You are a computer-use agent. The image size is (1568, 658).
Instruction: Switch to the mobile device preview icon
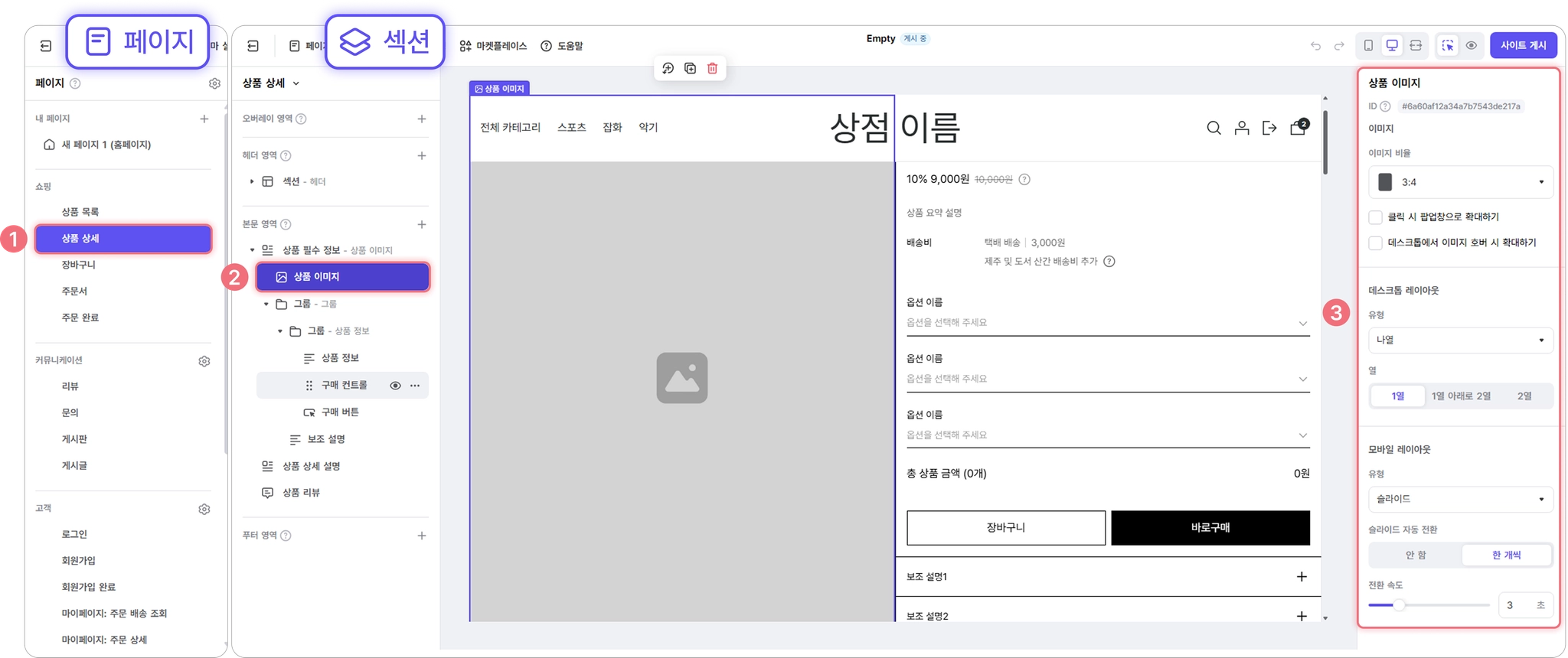(x=1368, y=46)
